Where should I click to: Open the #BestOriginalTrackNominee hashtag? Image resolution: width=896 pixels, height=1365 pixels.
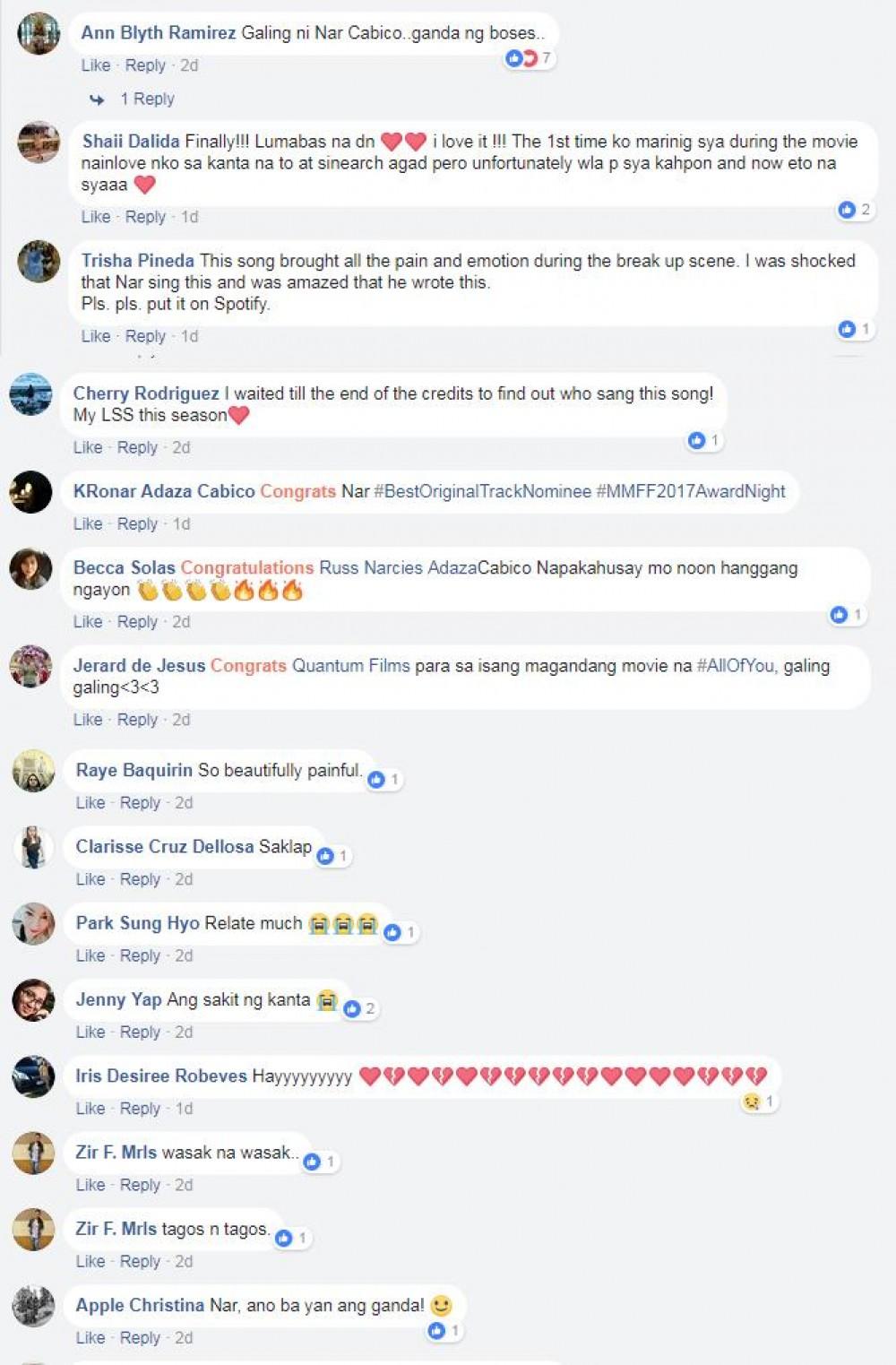point(482,491)
